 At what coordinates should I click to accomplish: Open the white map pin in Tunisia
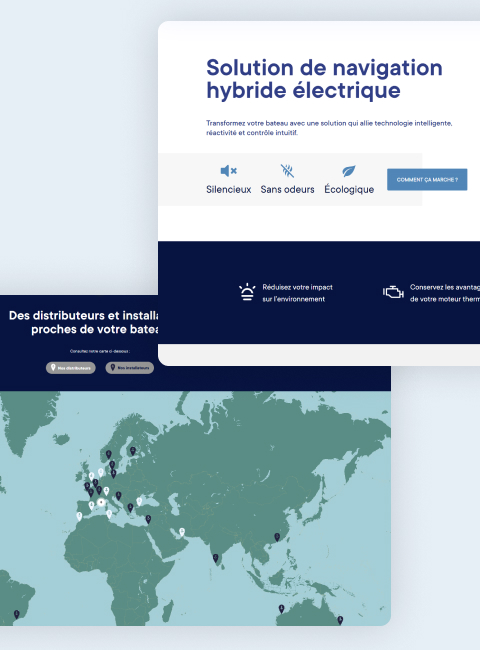109,514
